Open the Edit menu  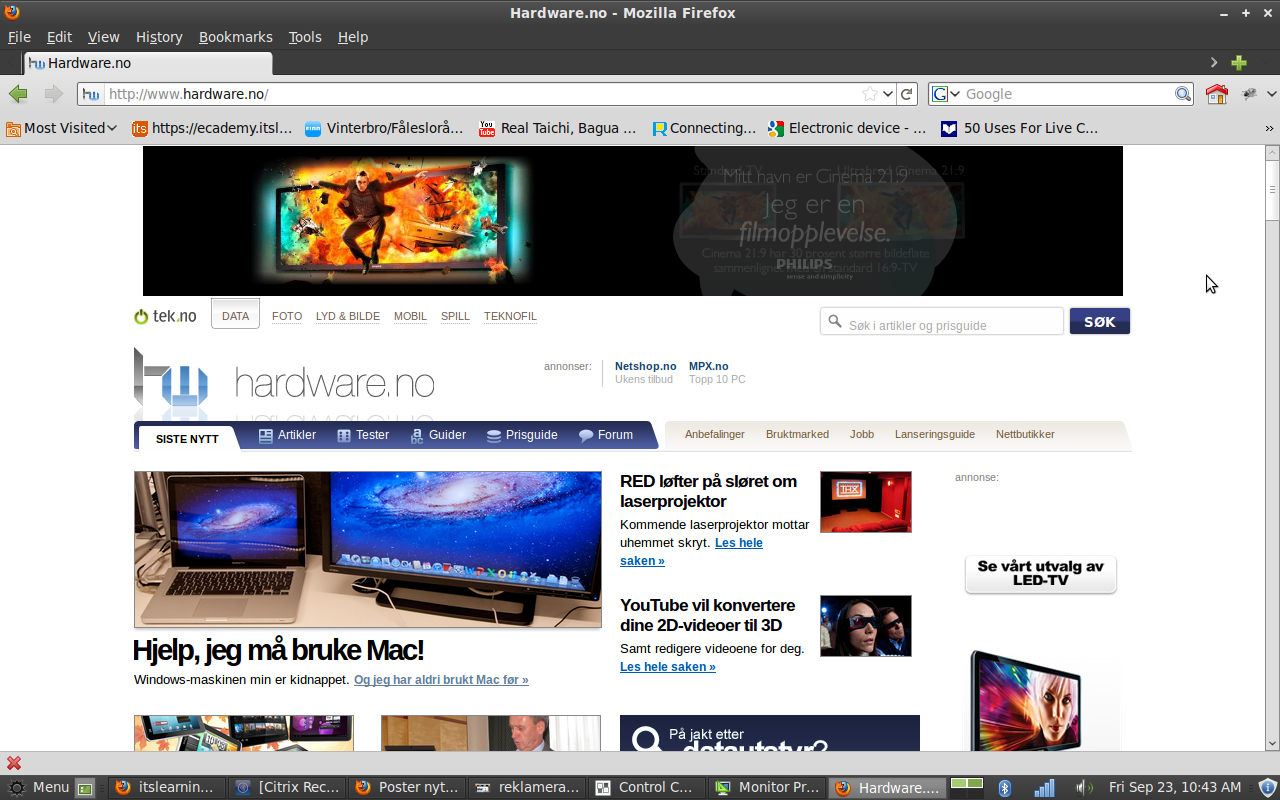click(x=59, y=37)
